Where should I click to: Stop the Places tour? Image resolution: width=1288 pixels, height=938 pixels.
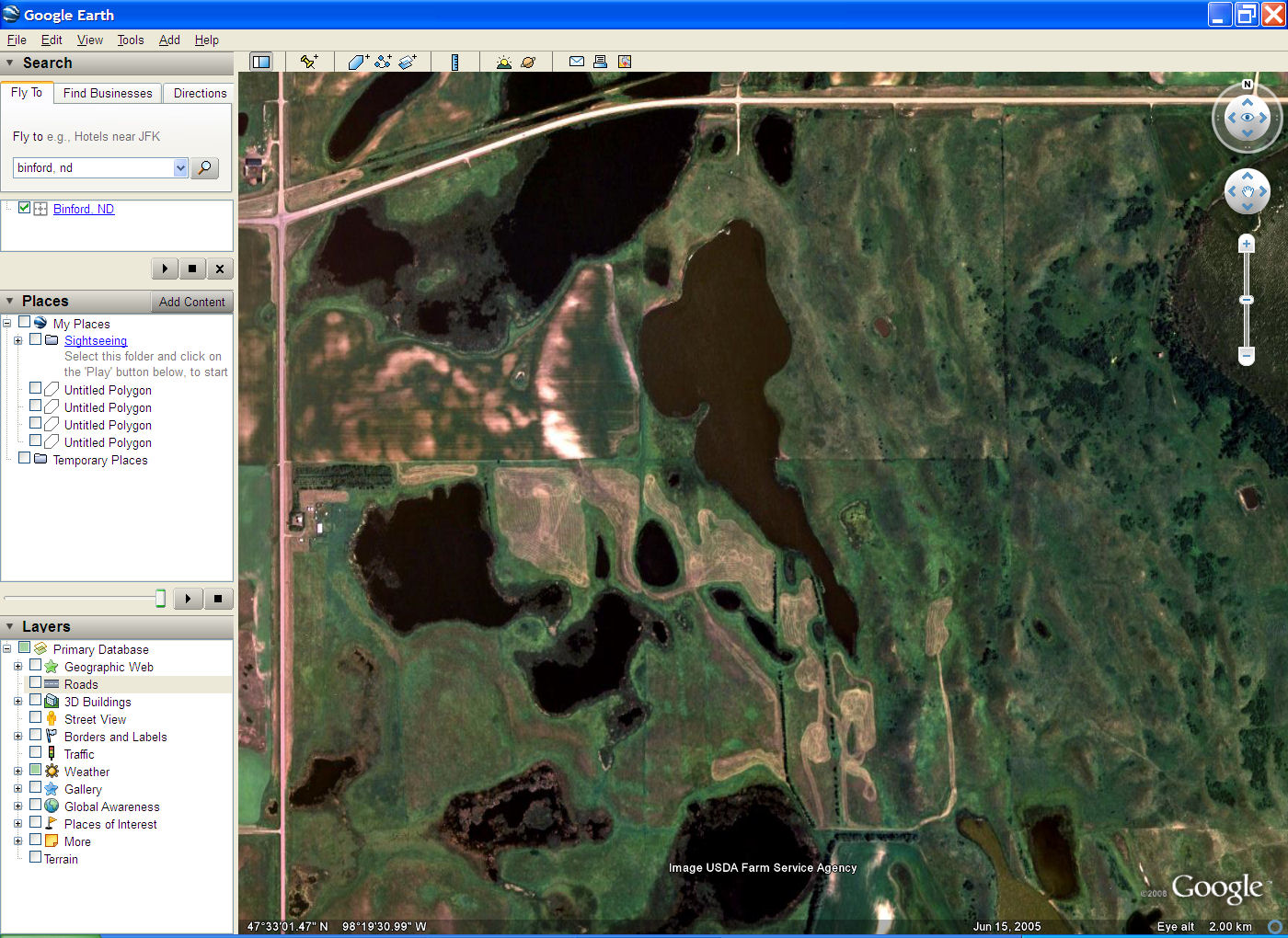[x=218, y=599]
